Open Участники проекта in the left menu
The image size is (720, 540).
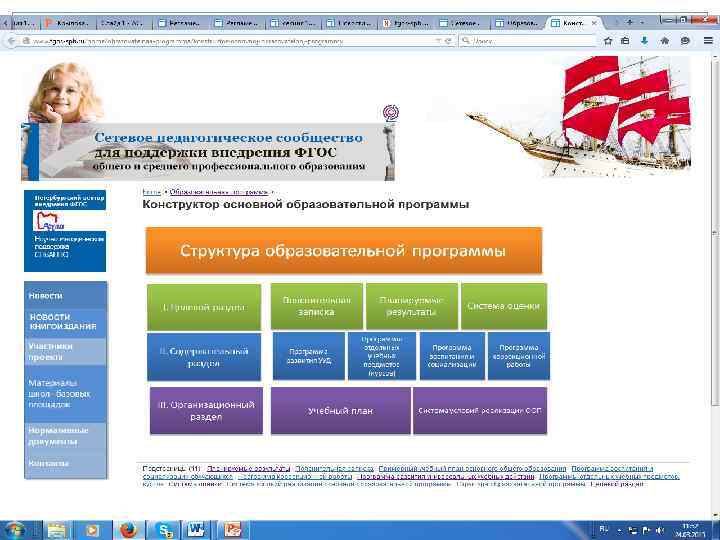pyautogui.click(x=65, y=352)
